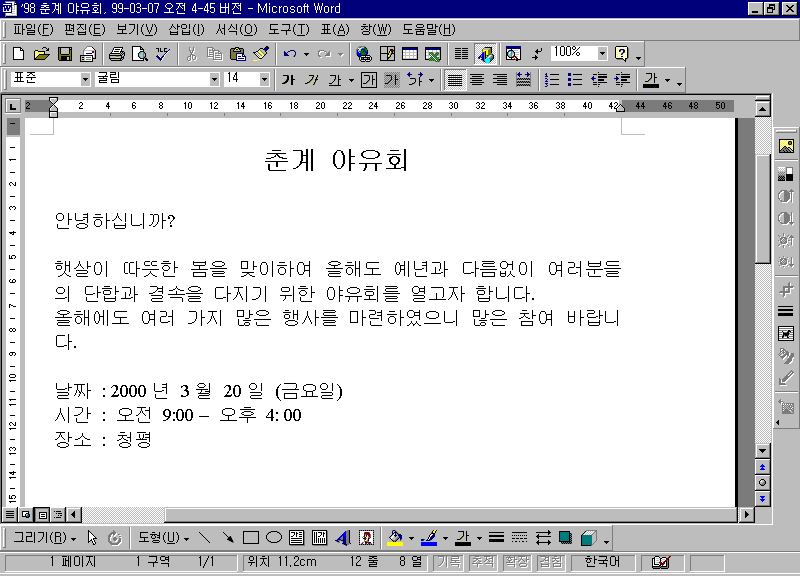Viewport: 800px width, 576px height.
Task: Apply blue line color on the Drawing toolbar
Action: [429, 538]
